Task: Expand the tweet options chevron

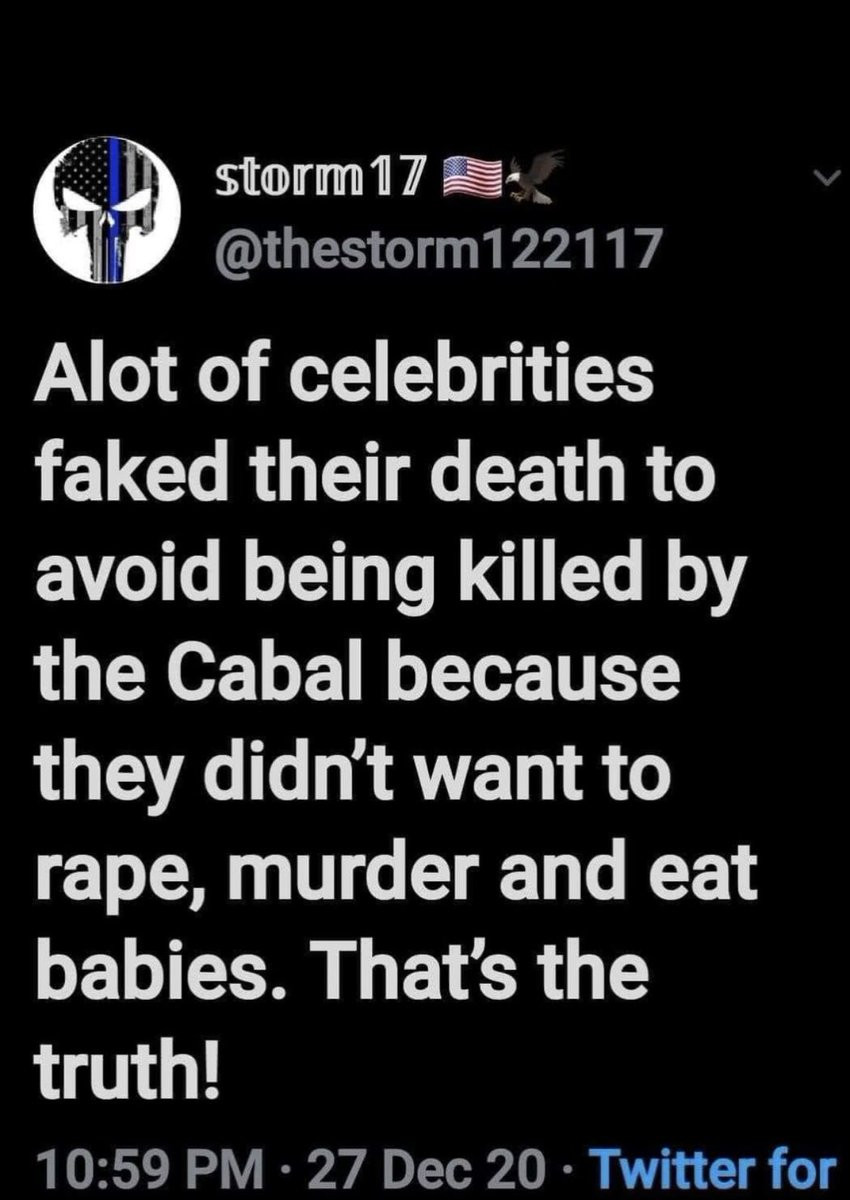Action: tap(822, 177)
